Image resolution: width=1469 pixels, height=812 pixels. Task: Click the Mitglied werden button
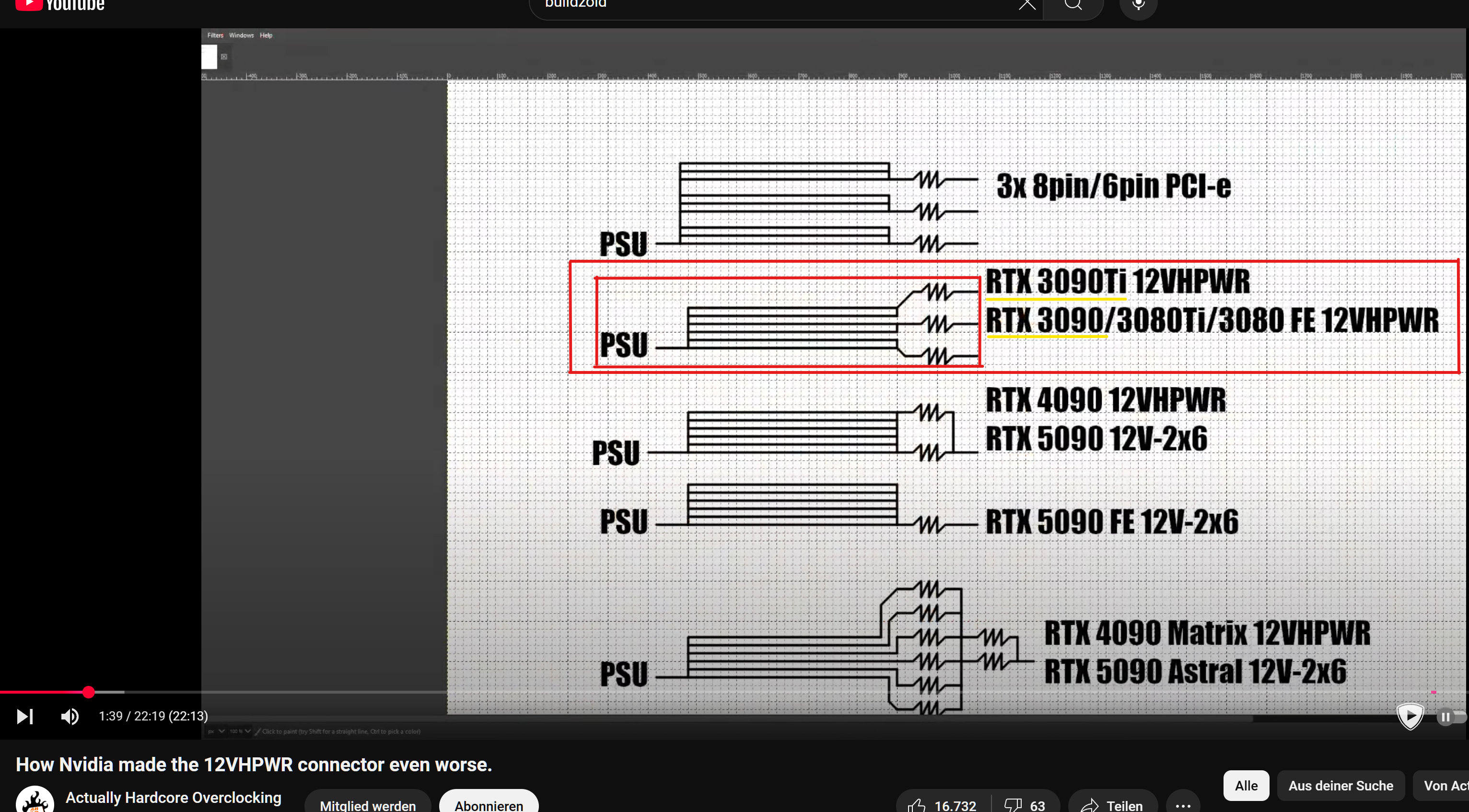point(367,805)
